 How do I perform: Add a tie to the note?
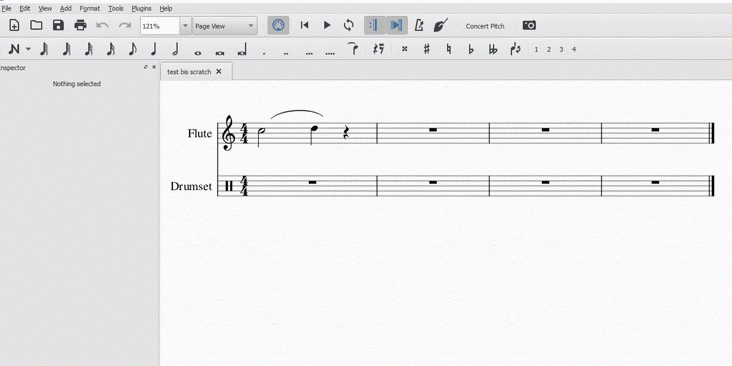point(353,49)
